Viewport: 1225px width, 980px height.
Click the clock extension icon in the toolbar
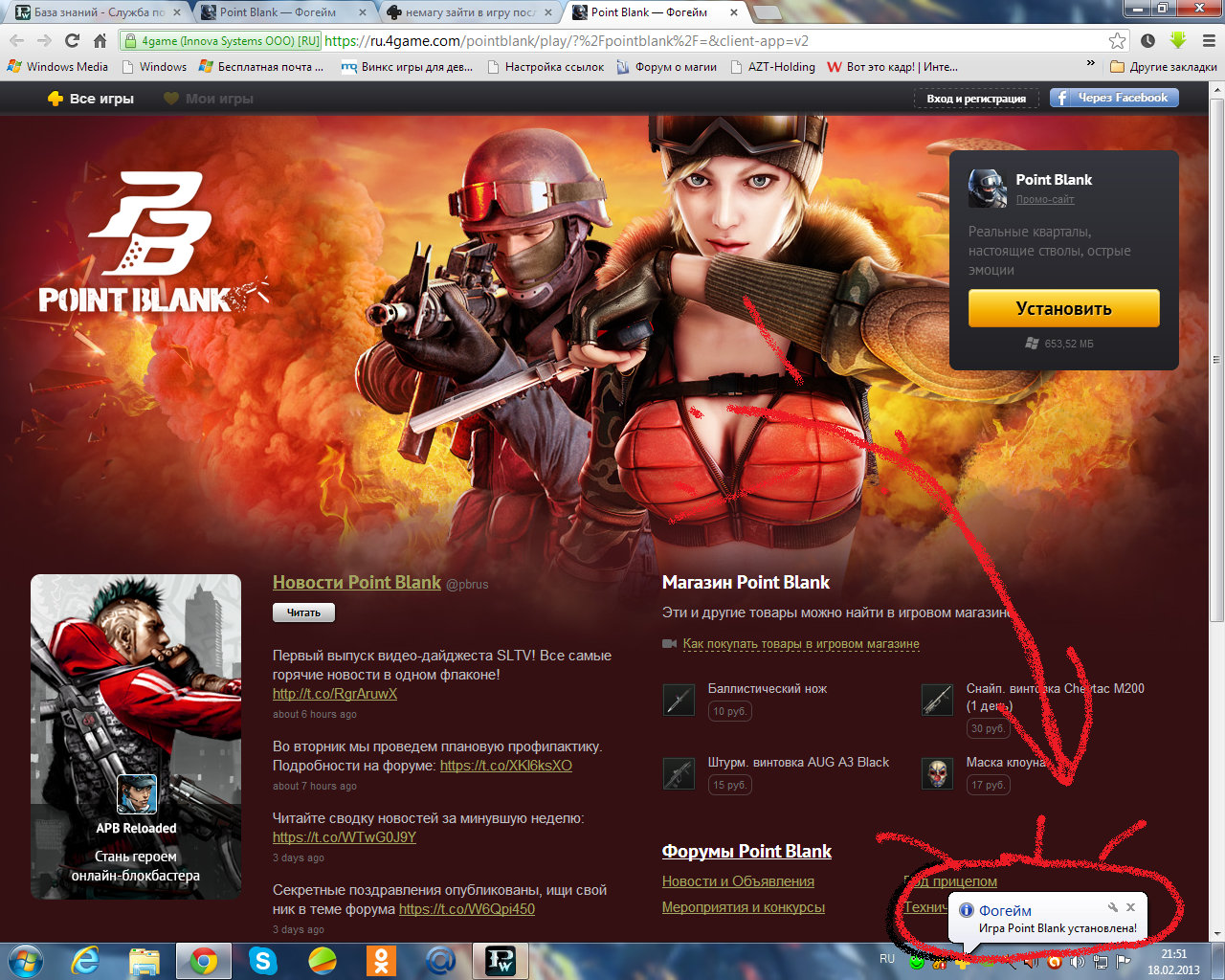click(x=1147, y=40)
